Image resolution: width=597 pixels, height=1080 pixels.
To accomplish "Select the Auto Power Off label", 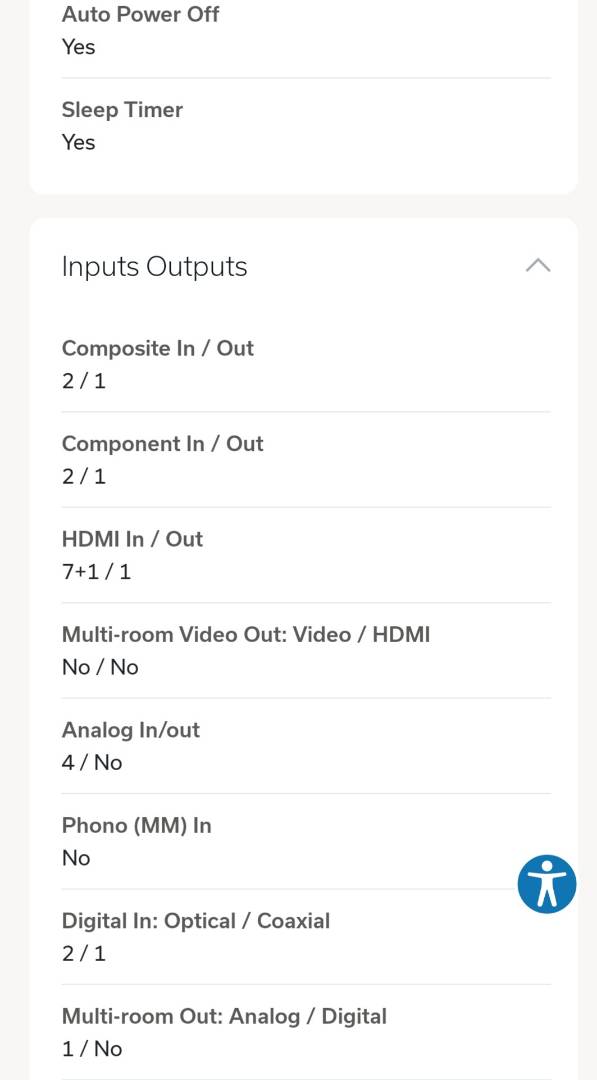I will [140, 14].
